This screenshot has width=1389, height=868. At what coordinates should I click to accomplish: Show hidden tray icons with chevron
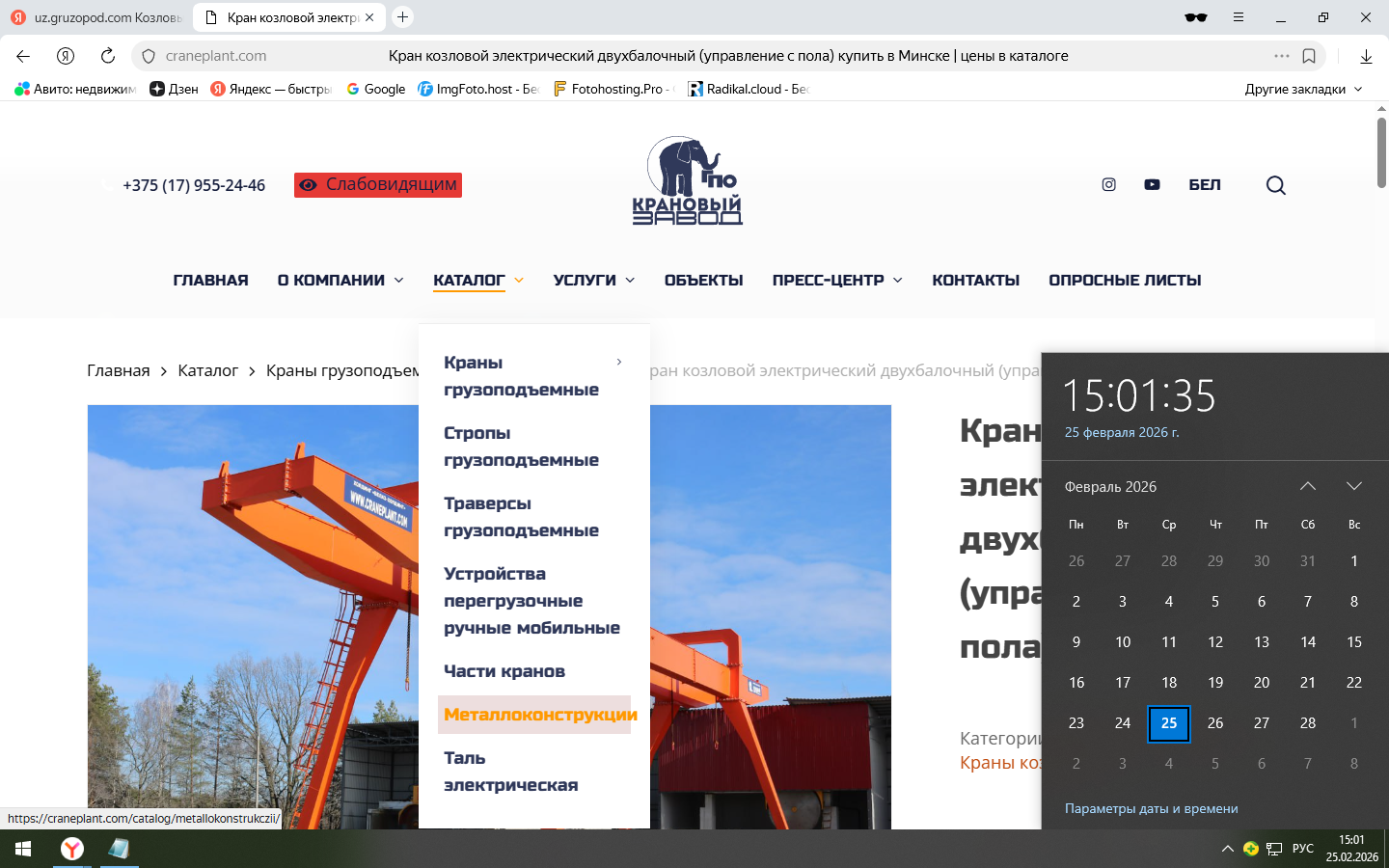pos(1228,849)
